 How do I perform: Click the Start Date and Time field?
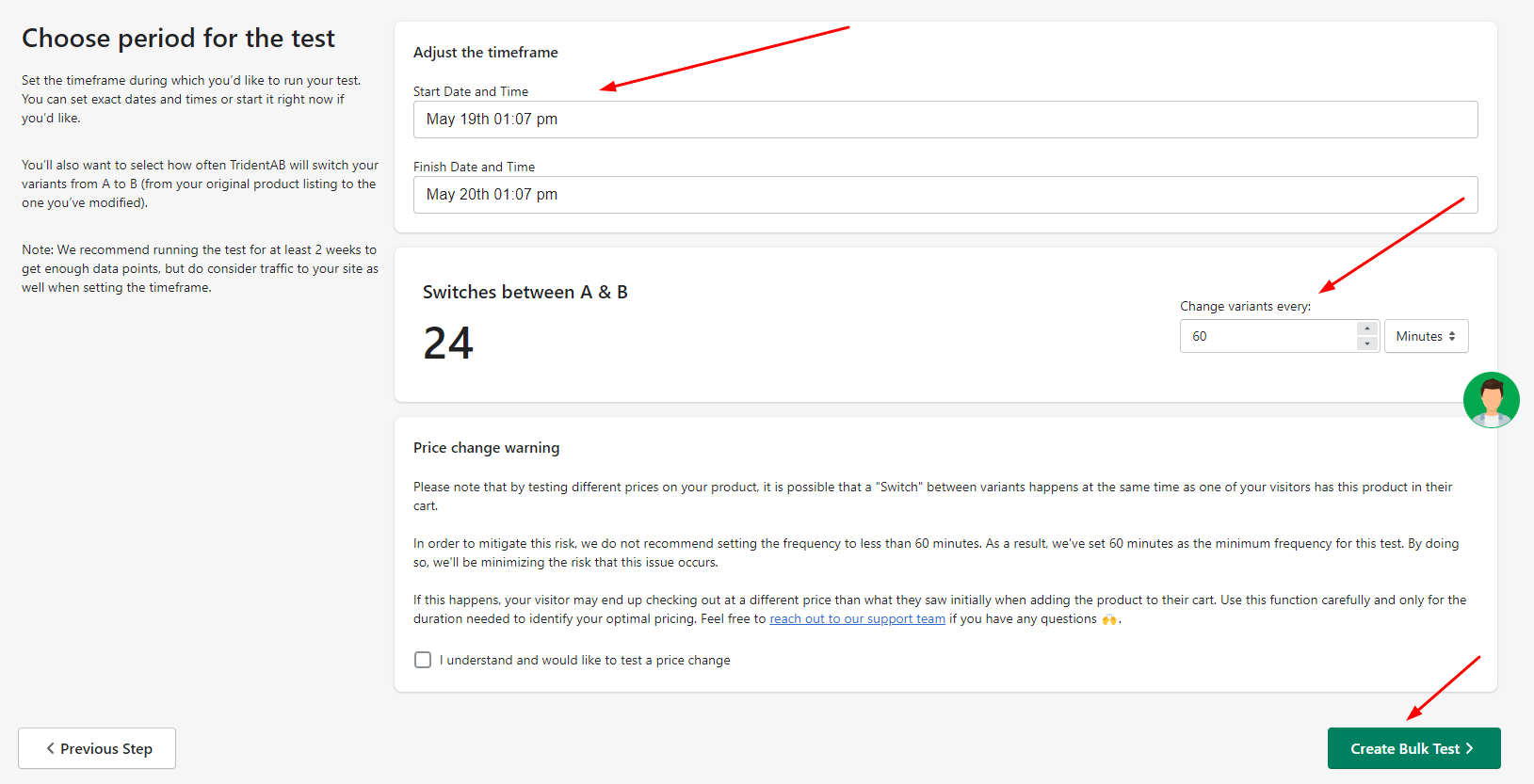945,120
